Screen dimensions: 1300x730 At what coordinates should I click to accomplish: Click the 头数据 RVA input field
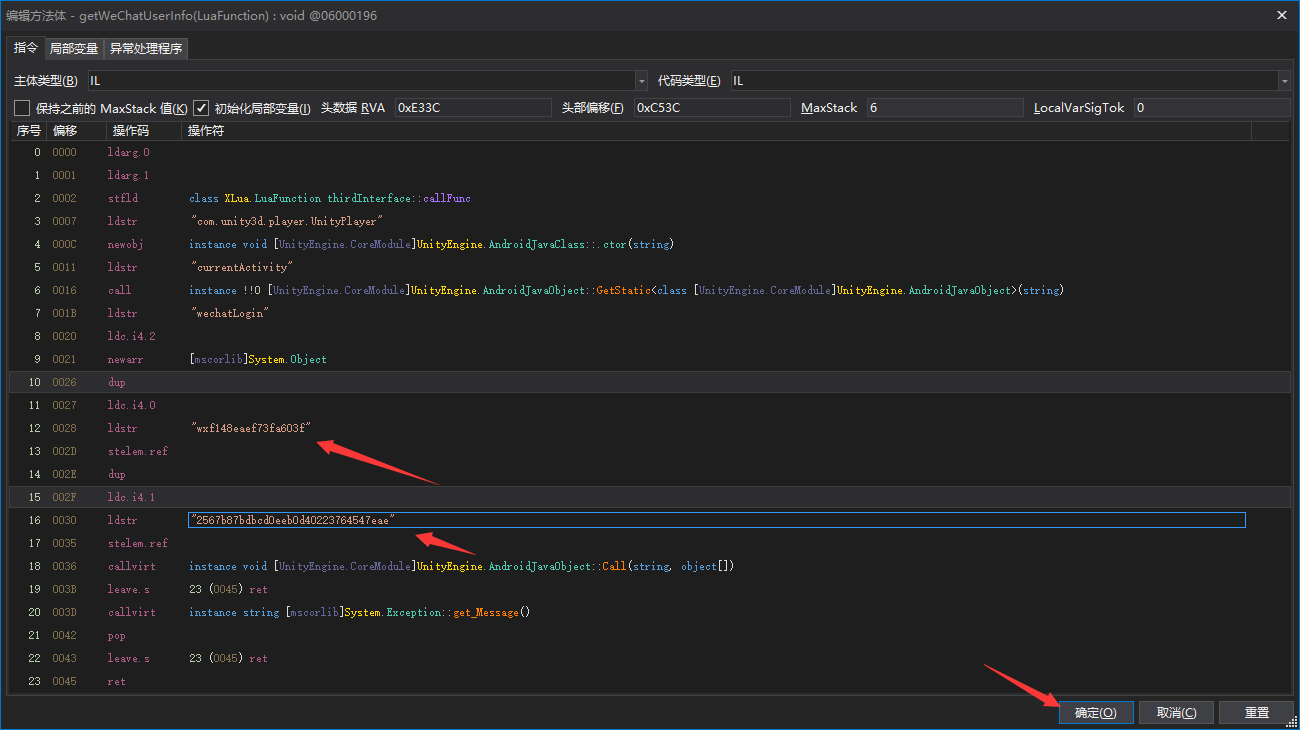[472, 108]
